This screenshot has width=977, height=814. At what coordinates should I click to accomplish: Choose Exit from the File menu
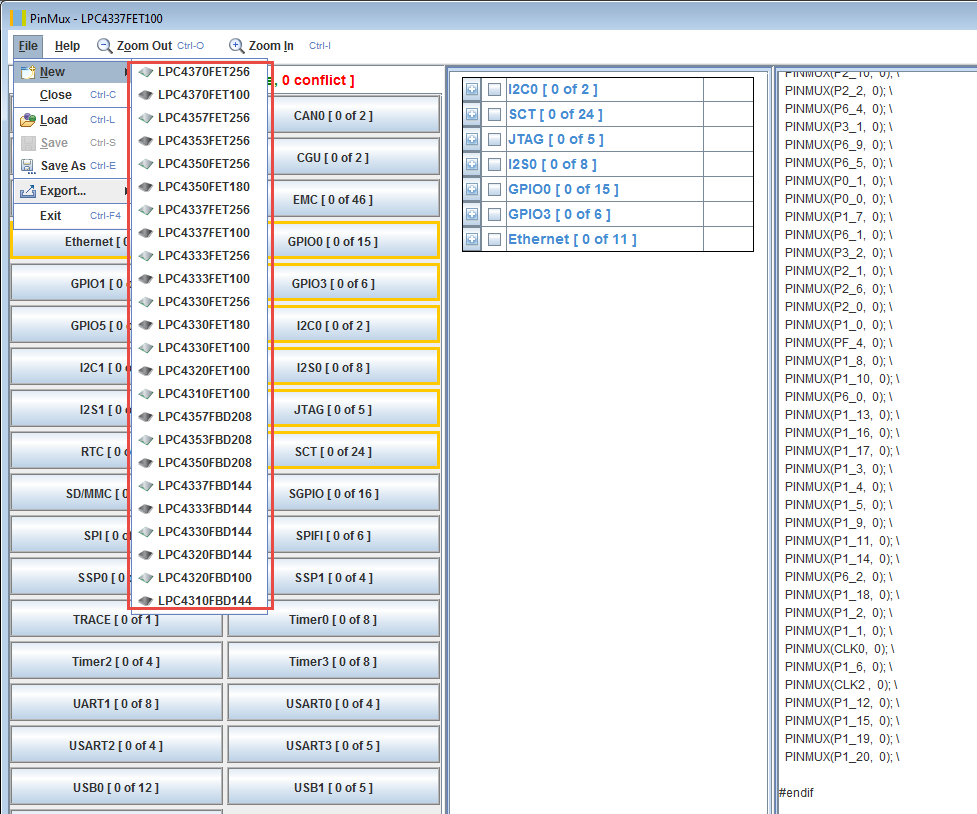pyautogui.click(x=72, y=216)
